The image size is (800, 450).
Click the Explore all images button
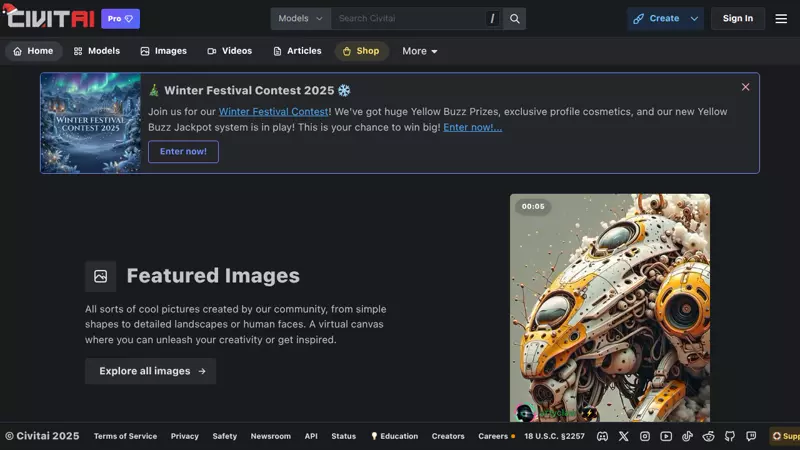[150, 371]
